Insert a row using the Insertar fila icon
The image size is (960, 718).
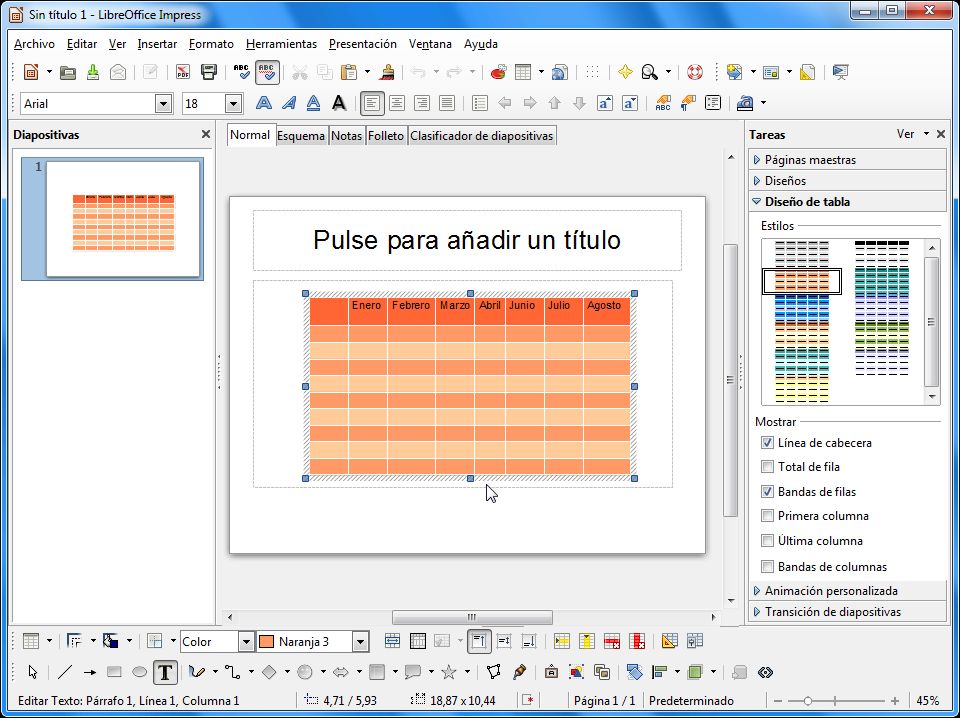pos(561,640)
